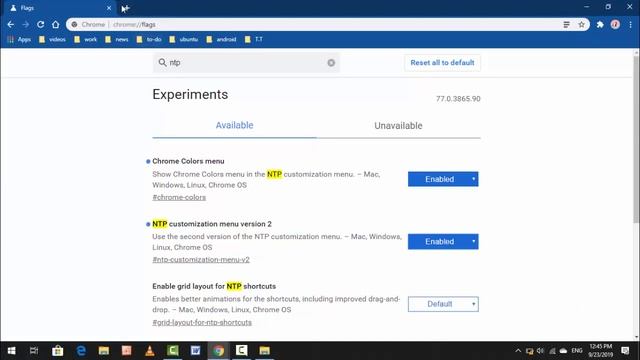Viewport: 640px width, 360px height.
Task: Close the Flags tab
Action: click(109, 8)
